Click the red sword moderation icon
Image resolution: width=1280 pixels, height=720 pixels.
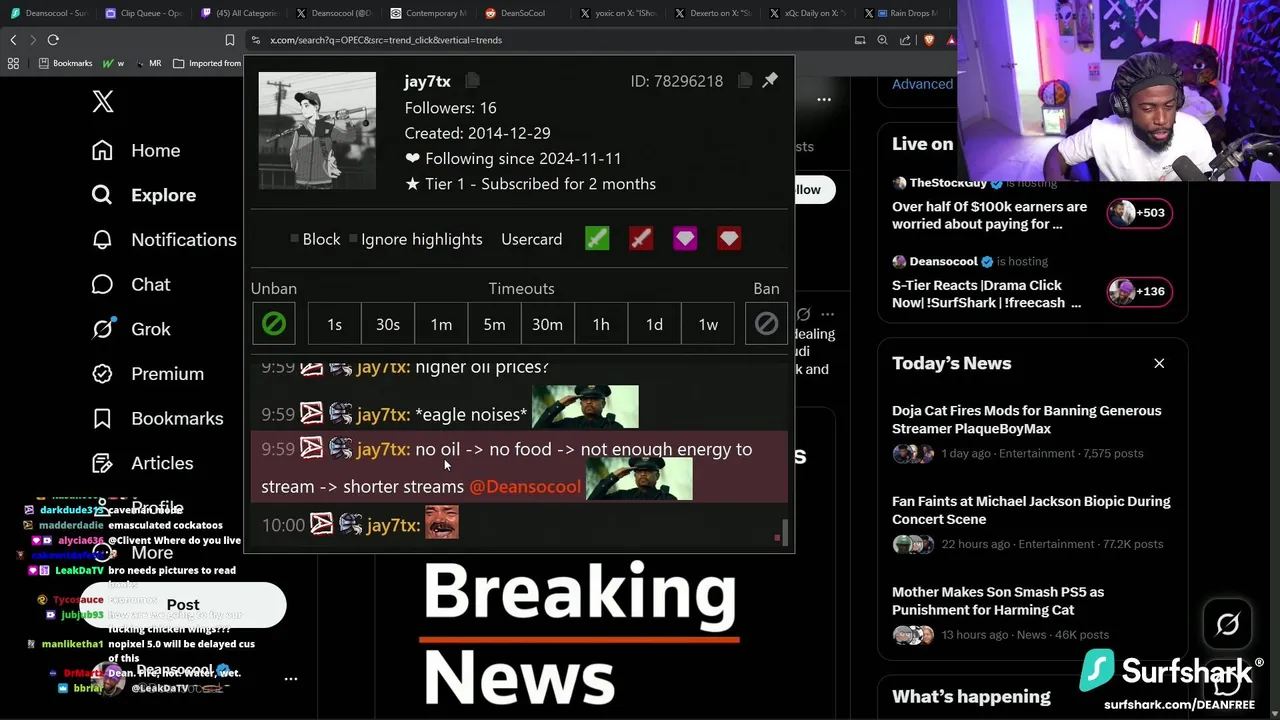pos(641,239)
